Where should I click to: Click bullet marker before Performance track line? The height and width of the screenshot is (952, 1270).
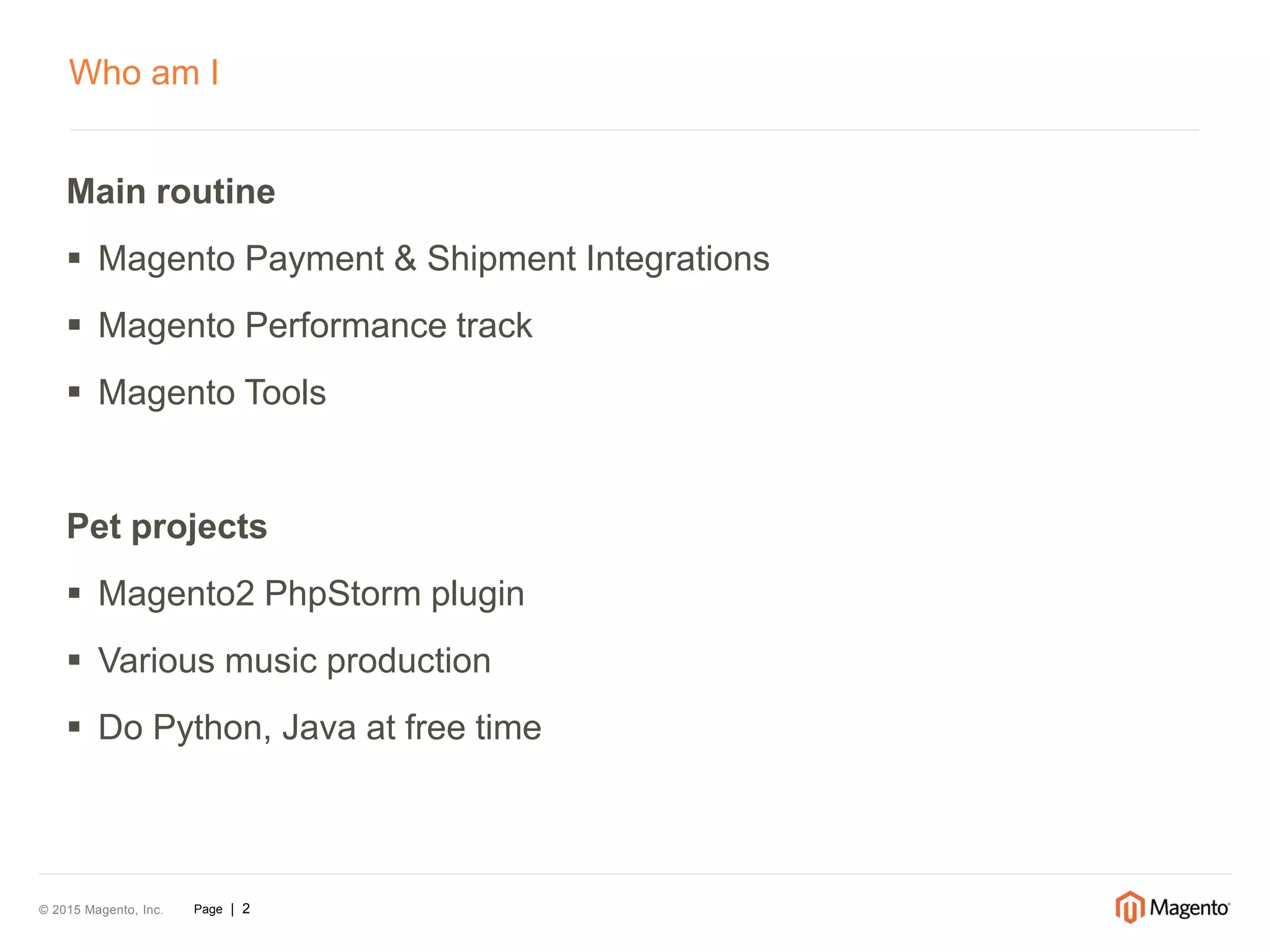click(74, 325)
